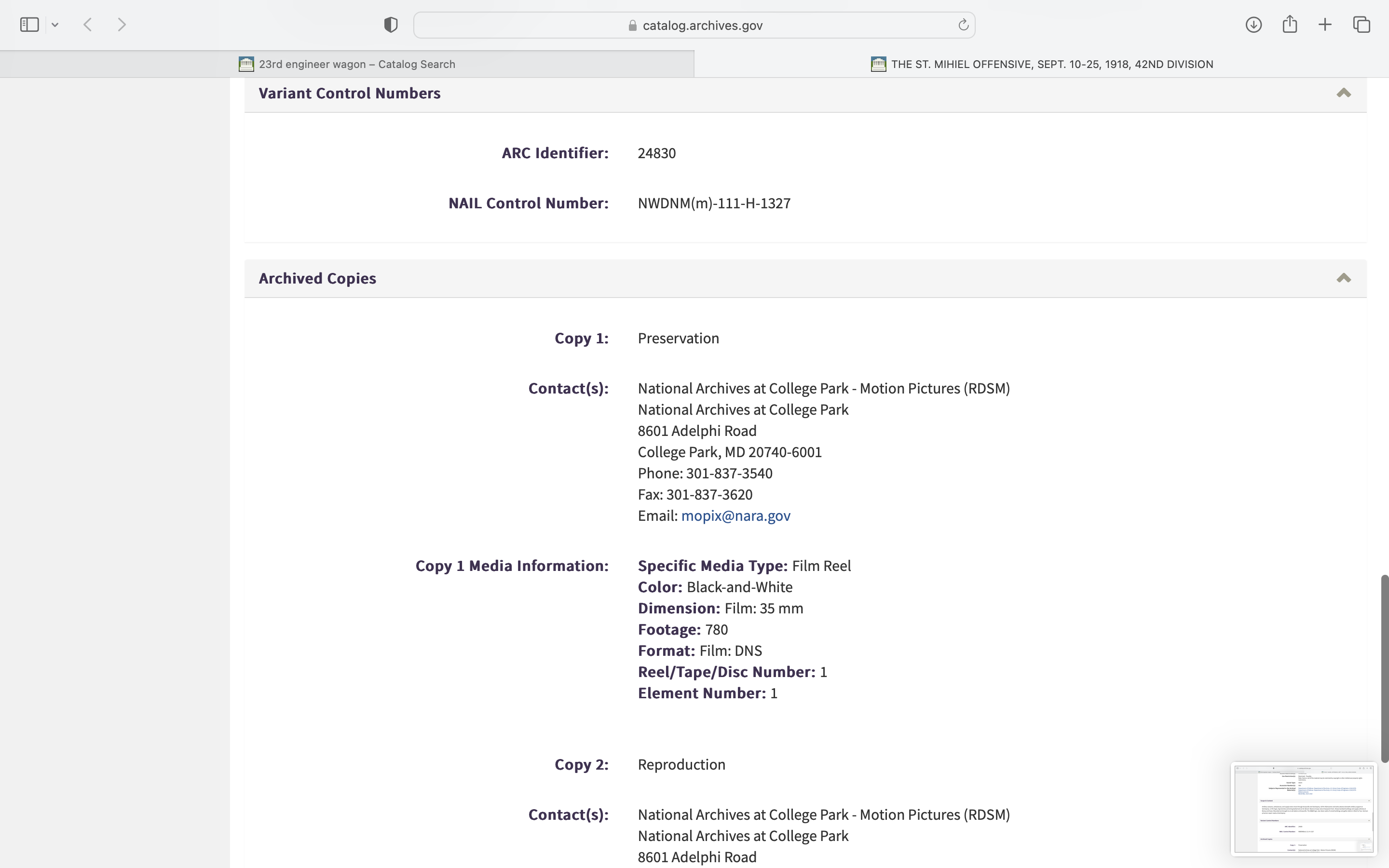This screenshot has width=1389, height=868.
Task: Click the Variant Control Numbers header
Action: pos(350,93)
